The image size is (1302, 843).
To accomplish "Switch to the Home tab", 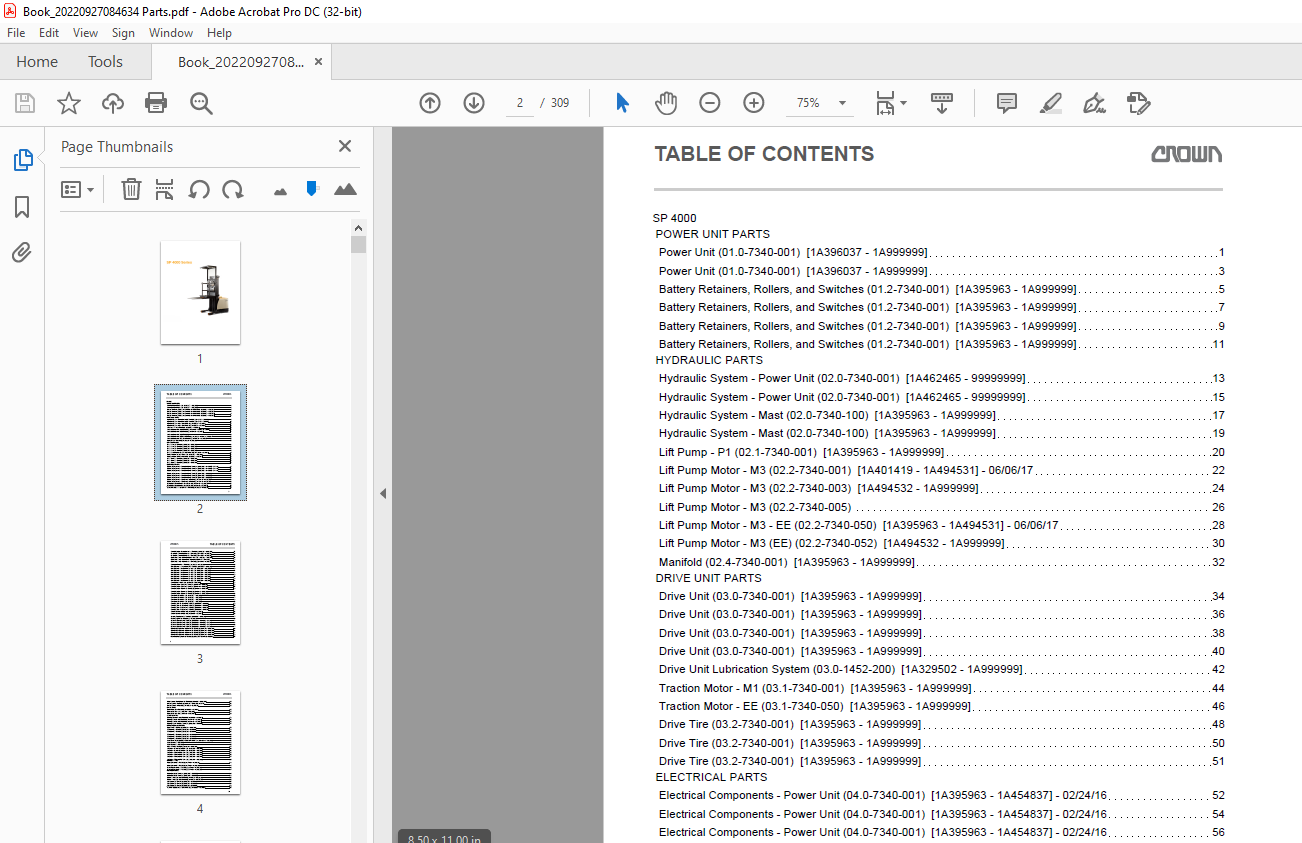I will point(37,61).
